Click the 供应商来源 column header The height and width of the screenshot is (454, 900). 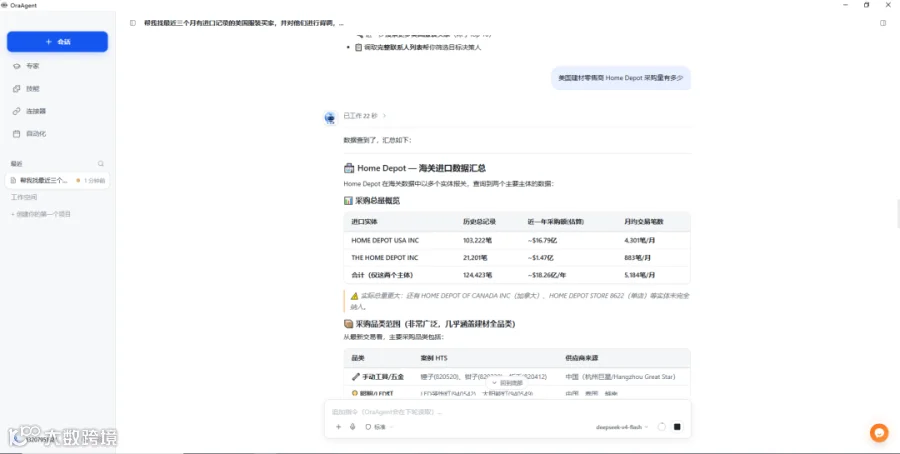[581, 358]
